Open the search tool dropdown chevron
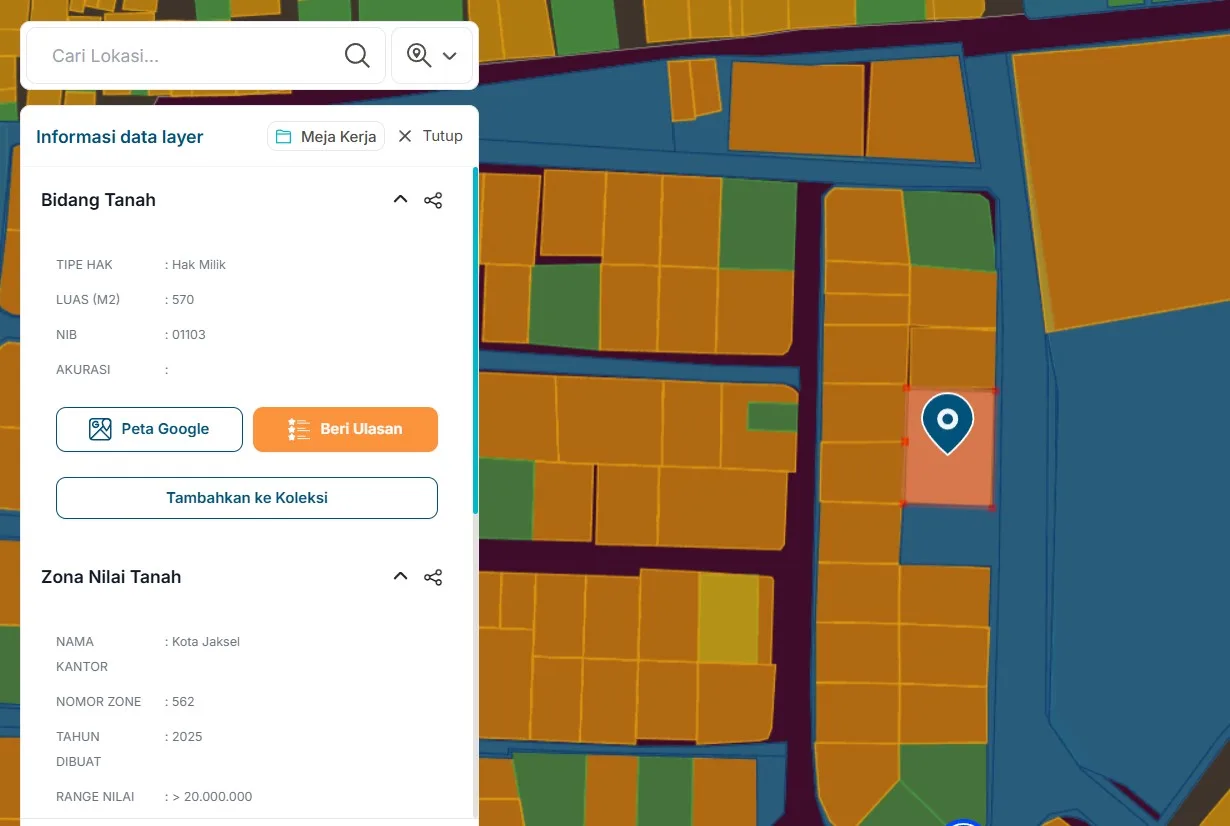 pos(449,56)
